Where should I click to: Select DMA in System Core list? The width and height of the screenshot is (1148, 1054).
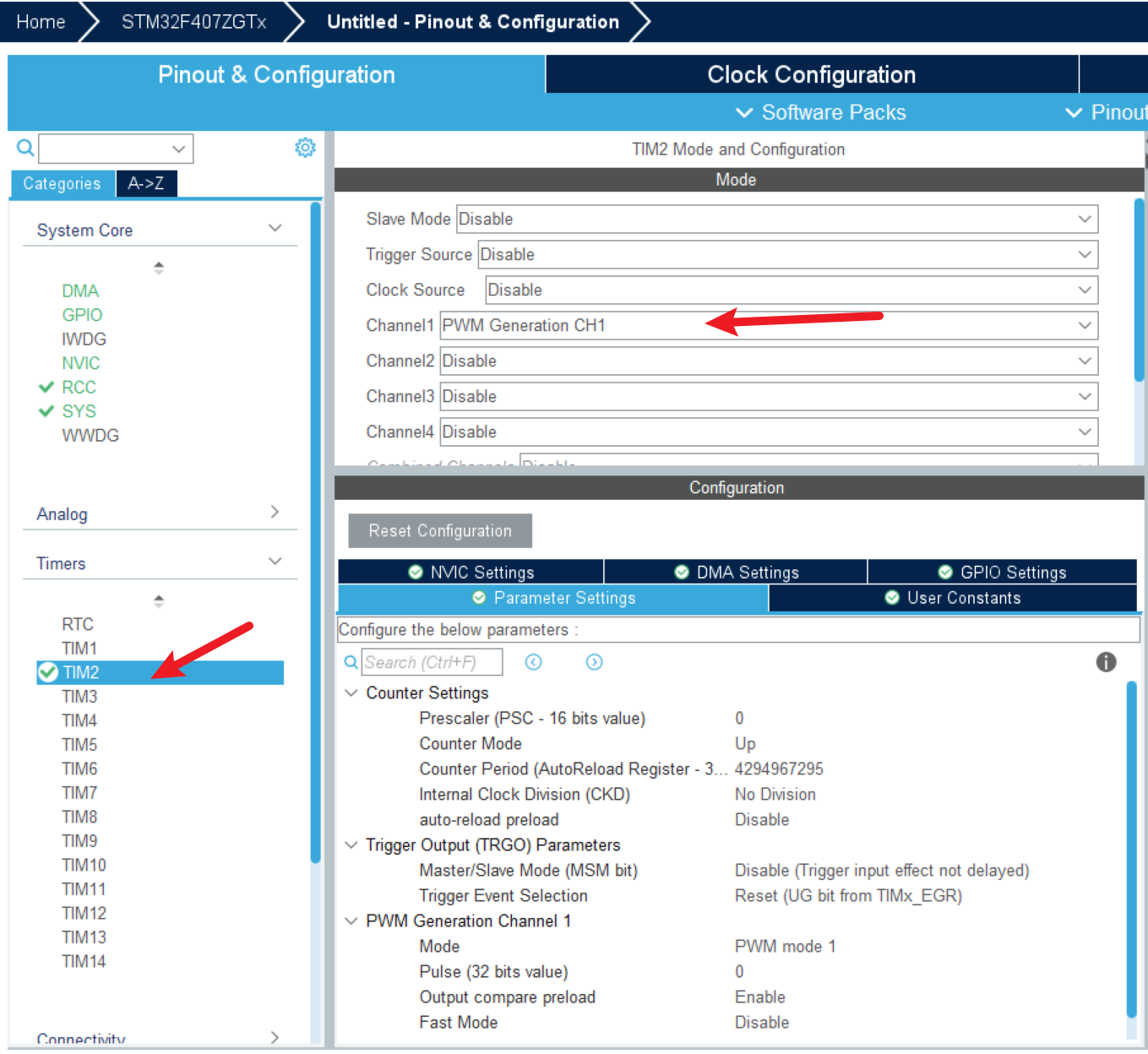80,291
